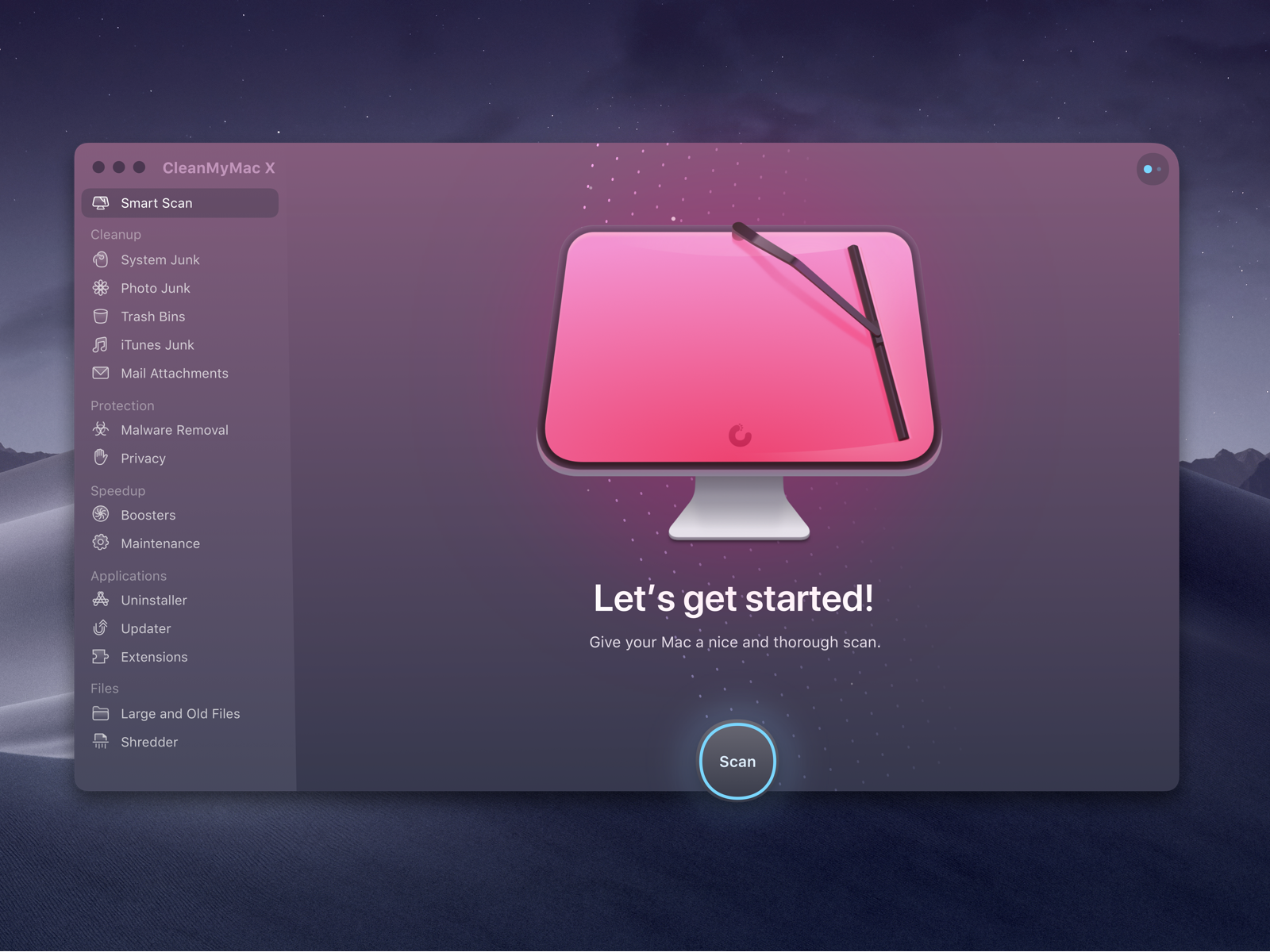The width and height of the screenshot is (1270, 952).
Task: Click the Mail Attachments envelope icon
Action: (x=101, y=373)
